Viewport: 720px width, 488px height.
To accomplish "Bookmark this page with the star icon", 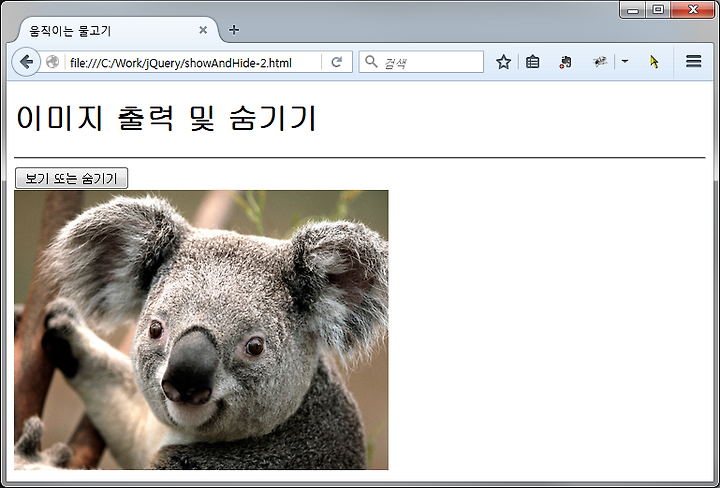I will [x=503, y=62].
